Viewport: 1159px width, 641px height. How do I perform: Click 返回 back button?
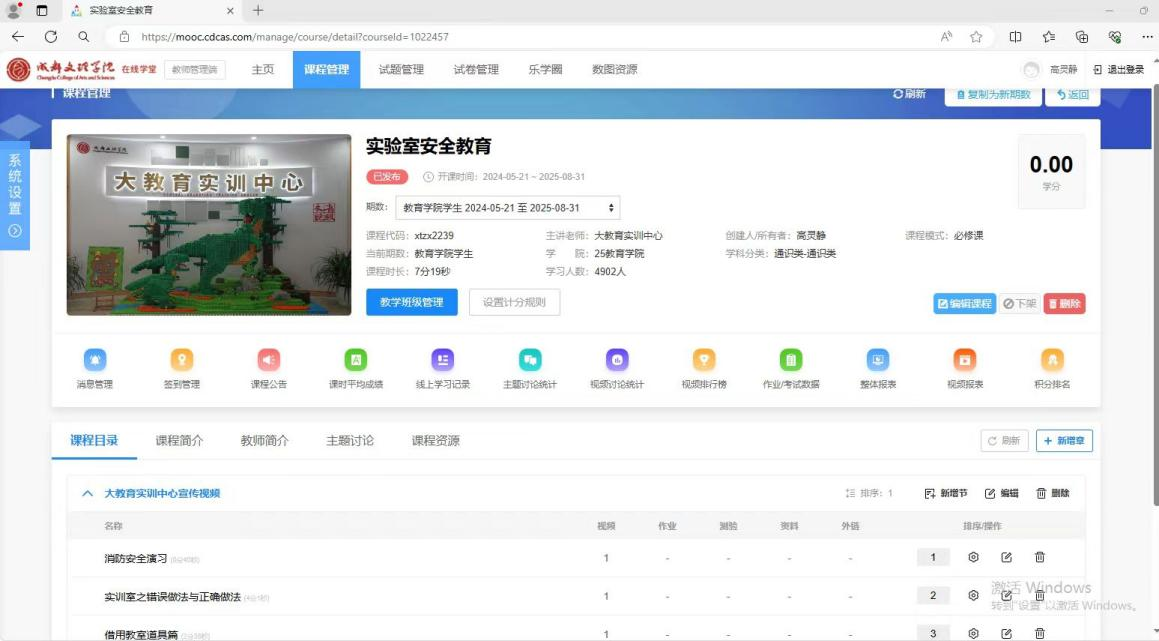[x=1073, y=95]
